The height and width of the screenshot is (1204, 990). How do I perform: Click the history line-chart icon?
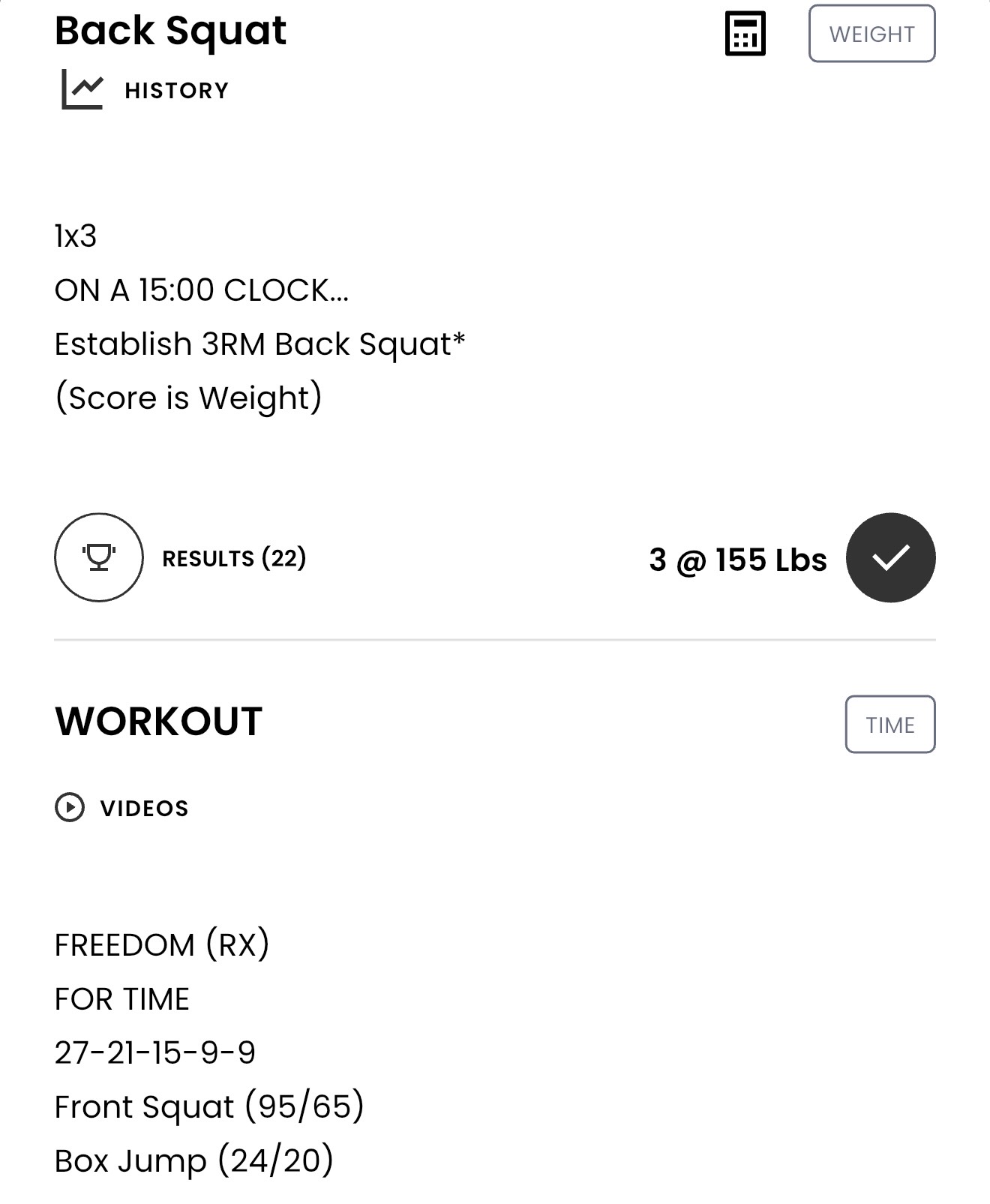click(82, 89)
